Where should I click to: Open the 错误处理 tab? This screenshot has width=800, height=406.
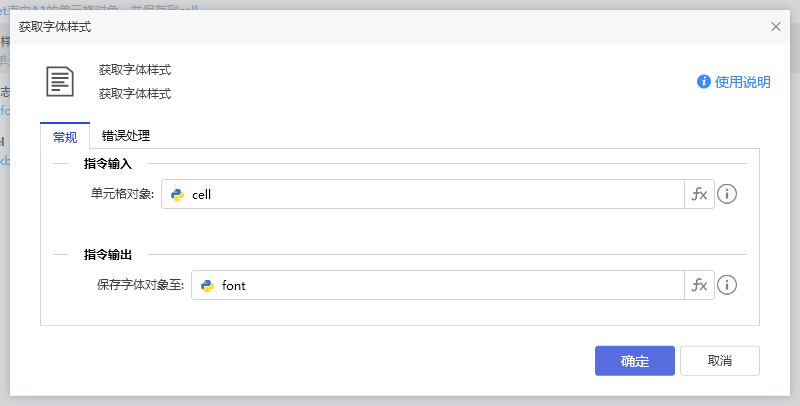(126, 136)
